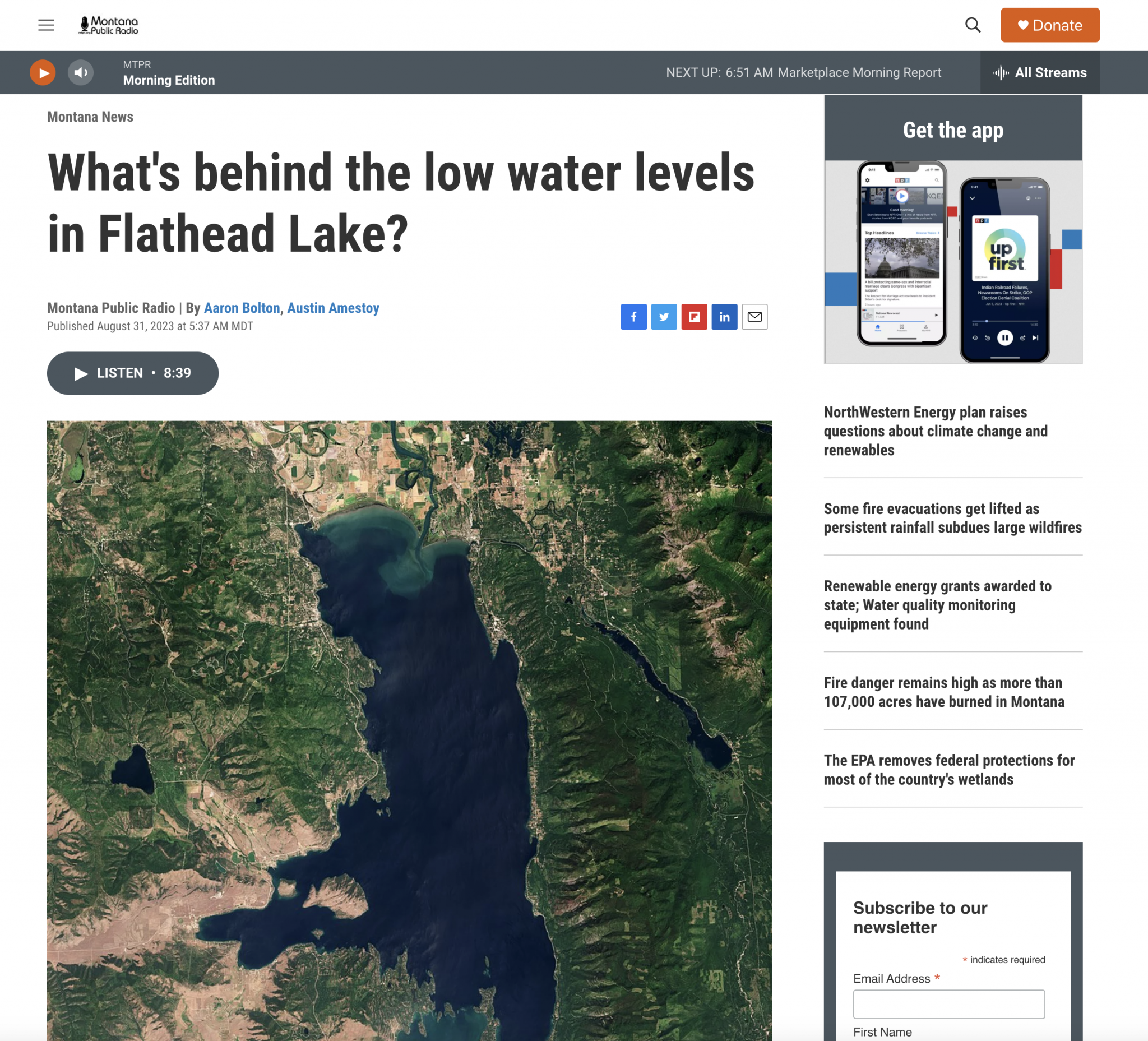Viewport: 1148px width, 1041px height.
Task: Open author Aaron Bolton's page
Action: [x=242, y=308]
